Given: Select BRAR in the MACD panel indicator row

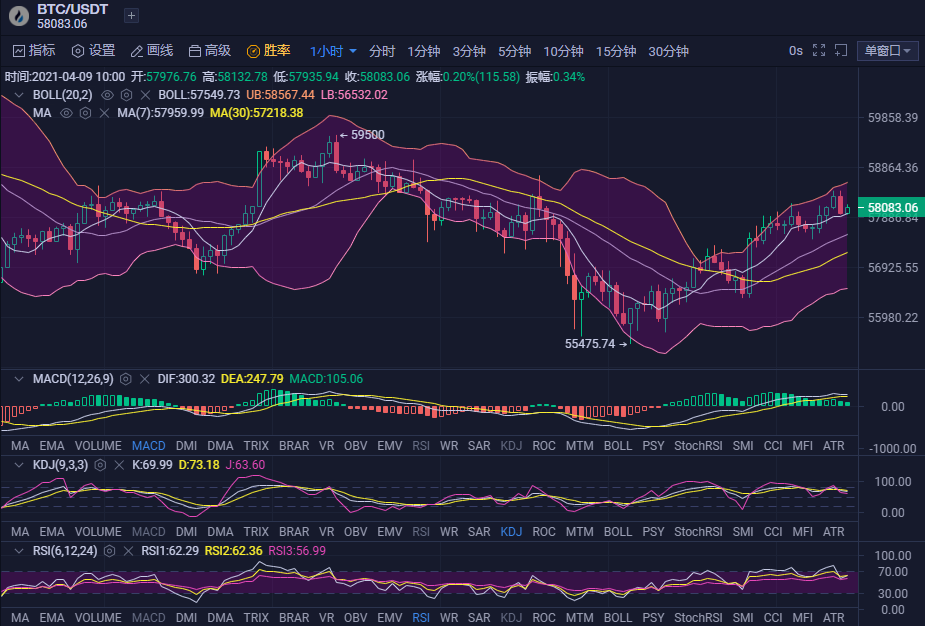Looking at the screenshot, I should (x=294, y=446).
